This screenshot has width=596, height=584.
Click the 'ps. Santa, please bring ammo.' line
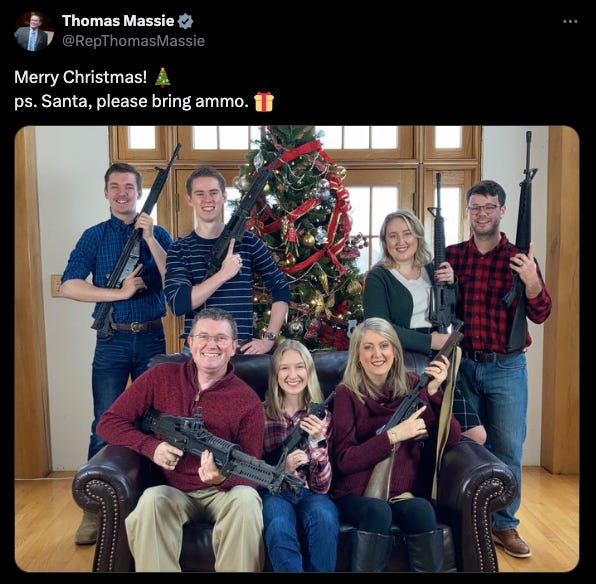tap(131, 102)
